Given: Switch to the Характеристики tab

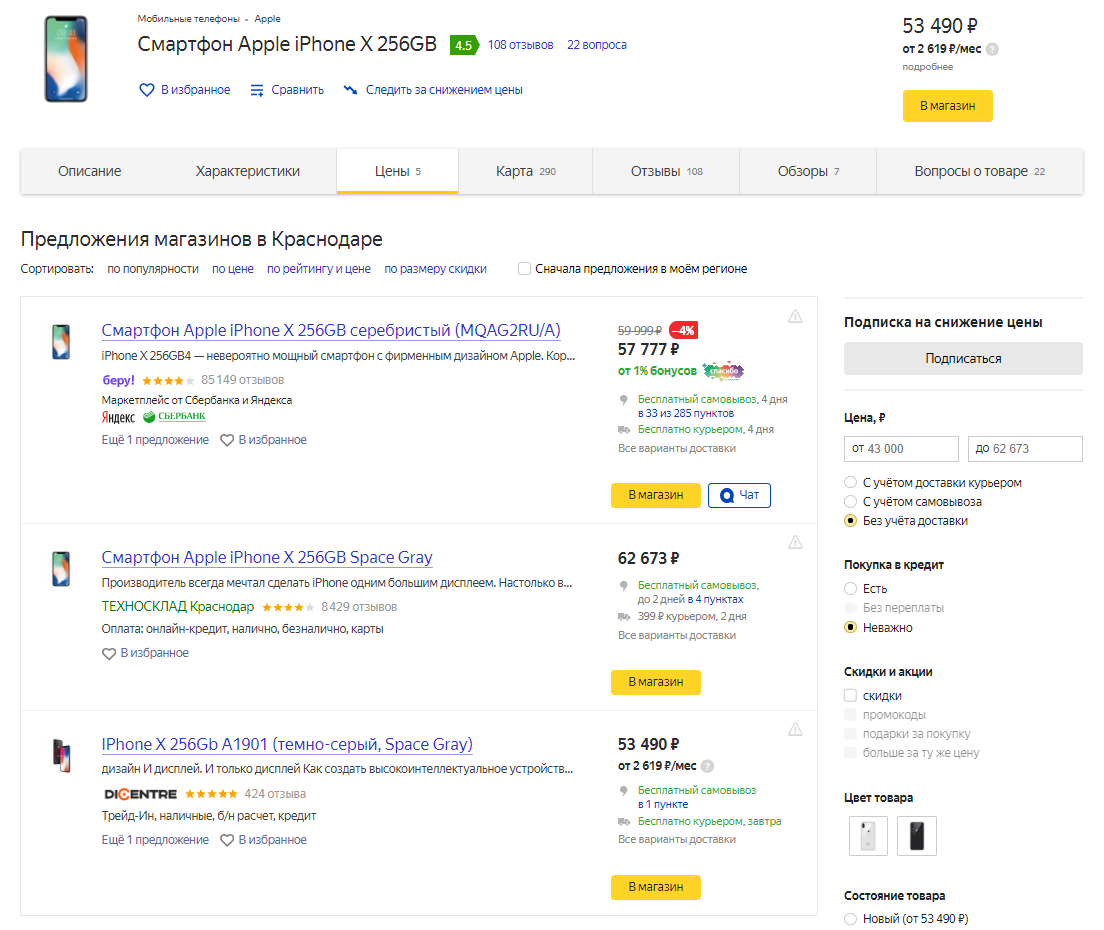Looking at the screenshot, I should click(x=248, y=171).
